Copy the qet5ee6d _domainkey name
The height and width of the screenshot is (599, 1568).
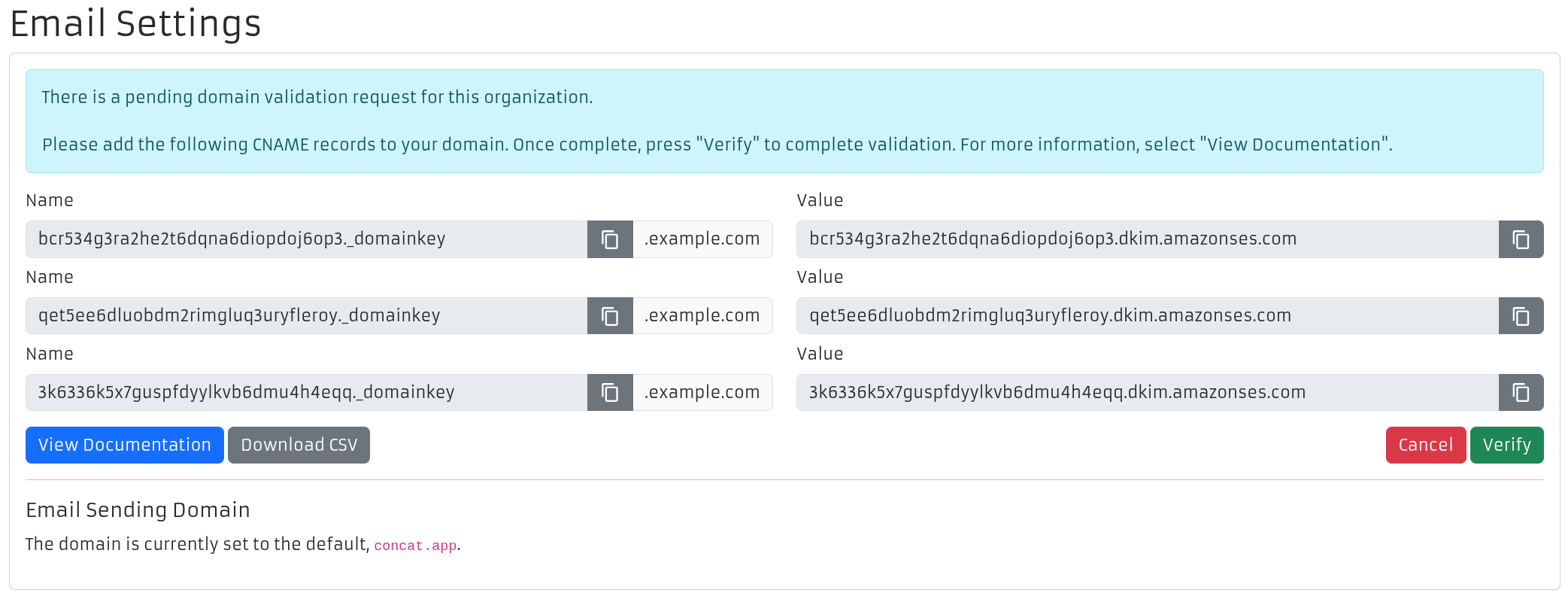tap(610, 316)
